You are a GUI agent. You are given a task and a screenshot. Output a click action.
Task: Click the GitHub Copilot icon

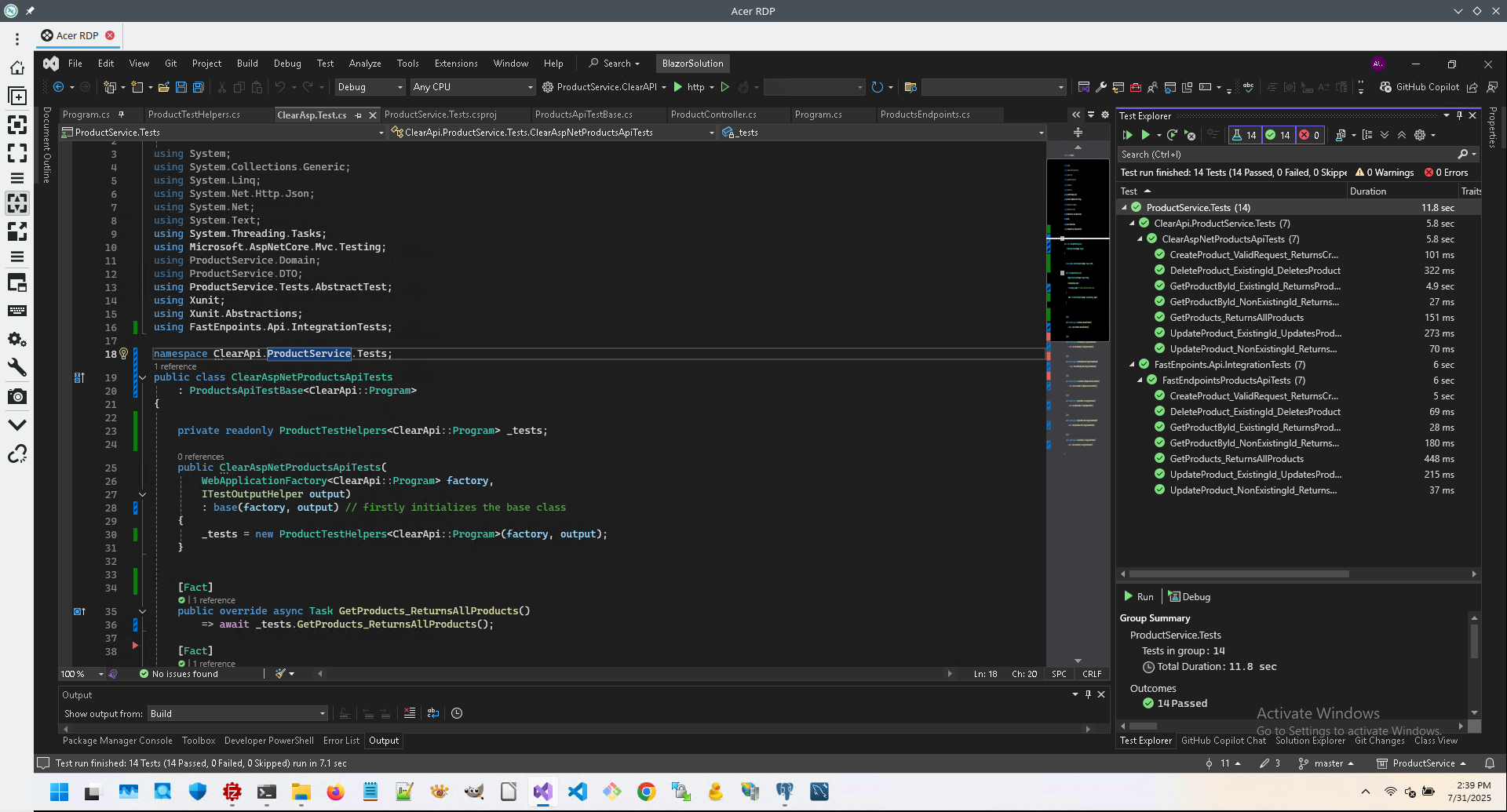[x=1386, y=87]
